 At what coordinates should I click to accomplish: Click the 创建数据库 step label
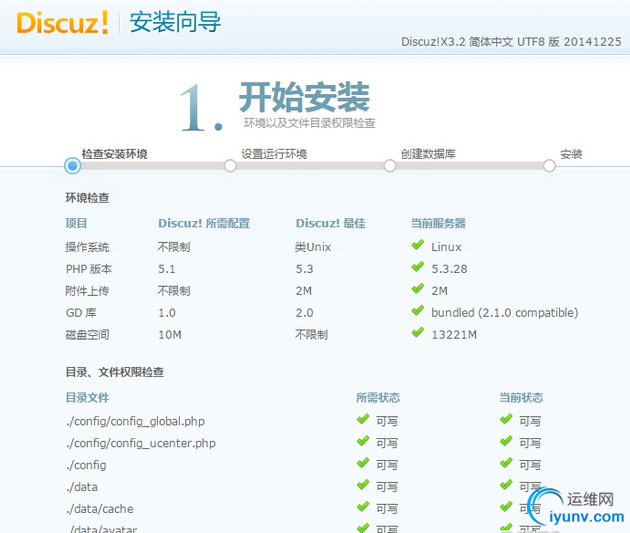tap(428, 154)
